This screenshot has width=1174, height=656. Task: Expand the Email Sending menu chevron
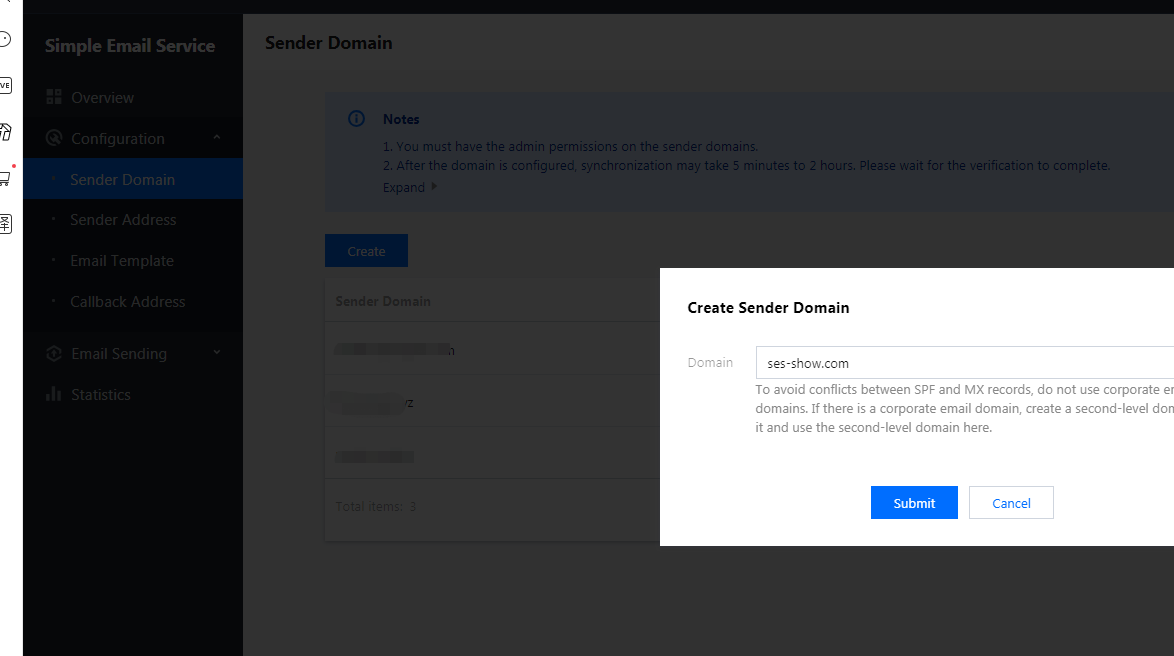(217, 353)
